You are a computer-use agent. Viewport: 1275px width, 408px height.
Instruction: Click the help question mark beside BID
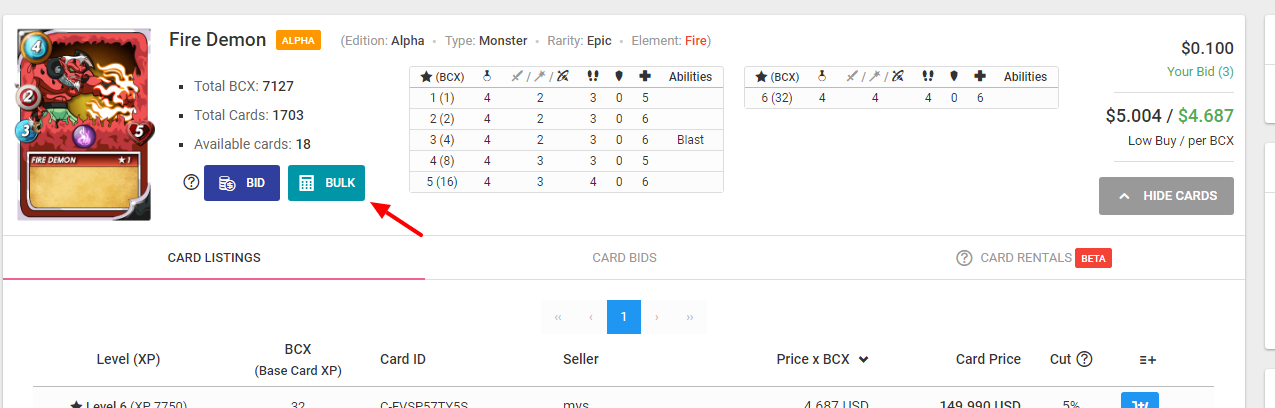click(x=191, y=183)
